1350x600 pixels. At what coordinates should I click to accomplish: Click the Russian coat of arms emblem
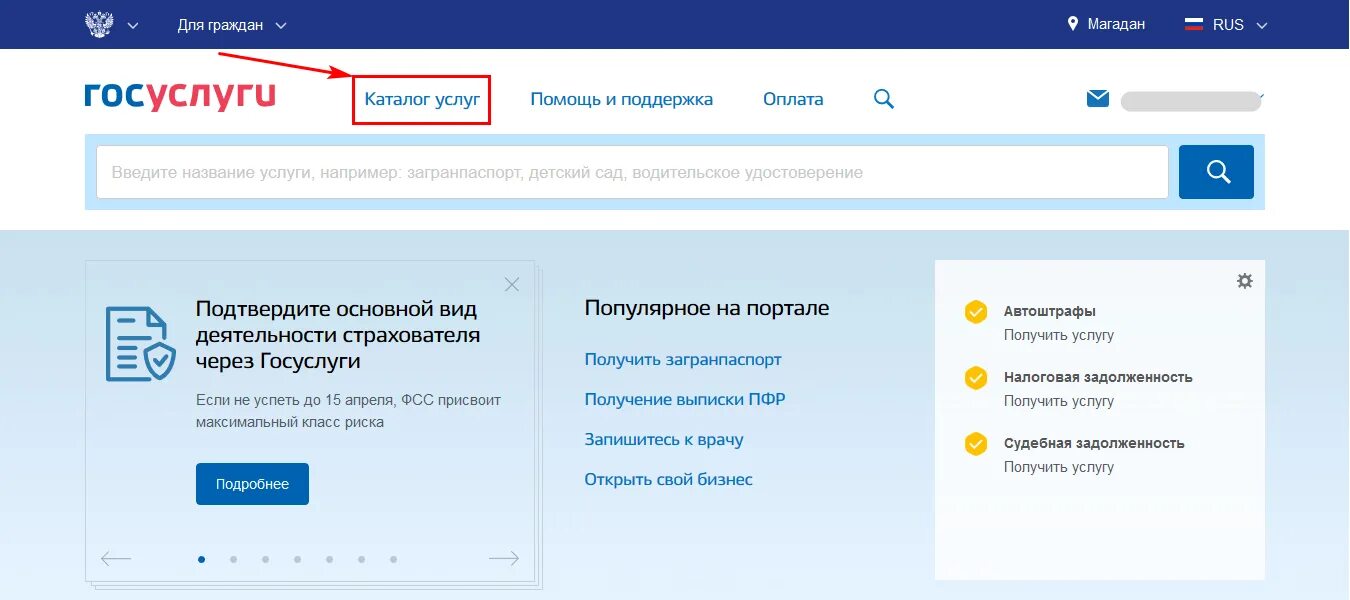99,24
